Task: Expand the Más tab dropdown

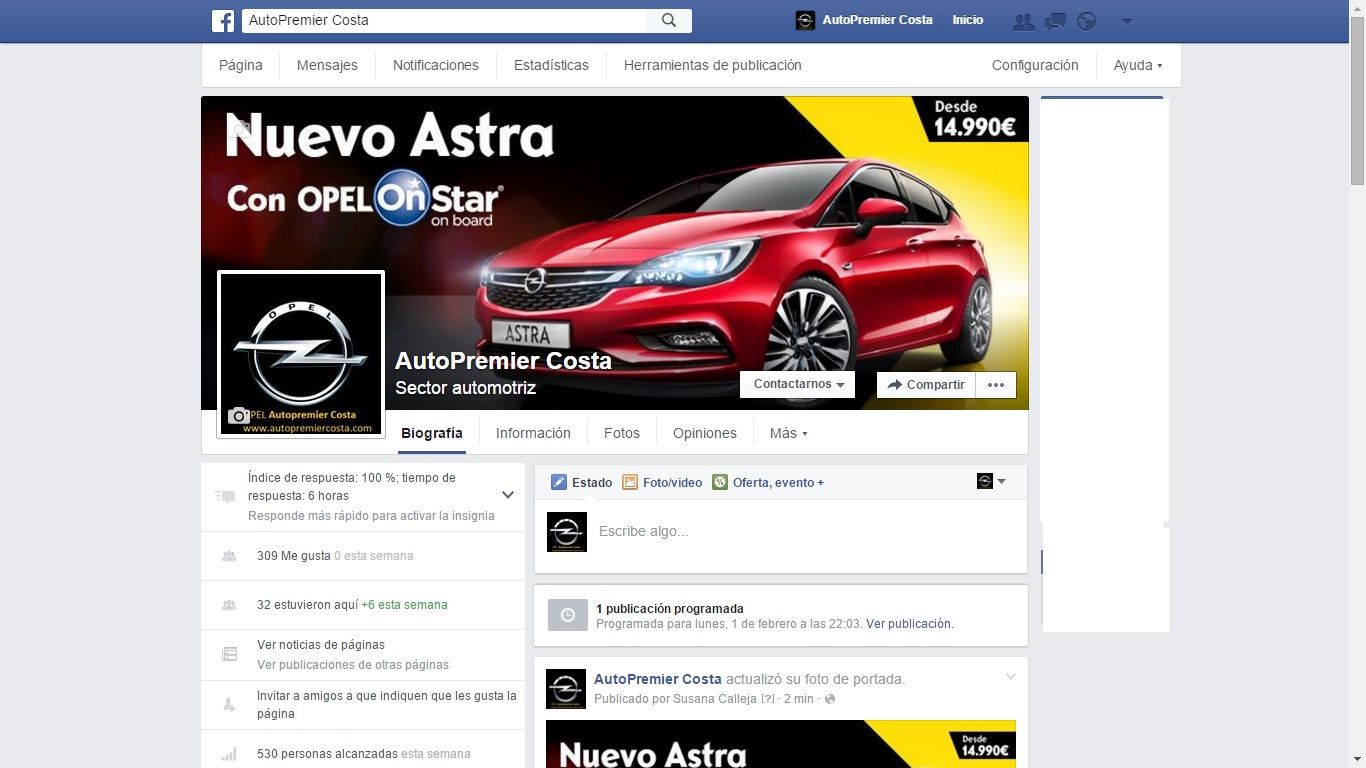Action: click(x=788, y=433)
